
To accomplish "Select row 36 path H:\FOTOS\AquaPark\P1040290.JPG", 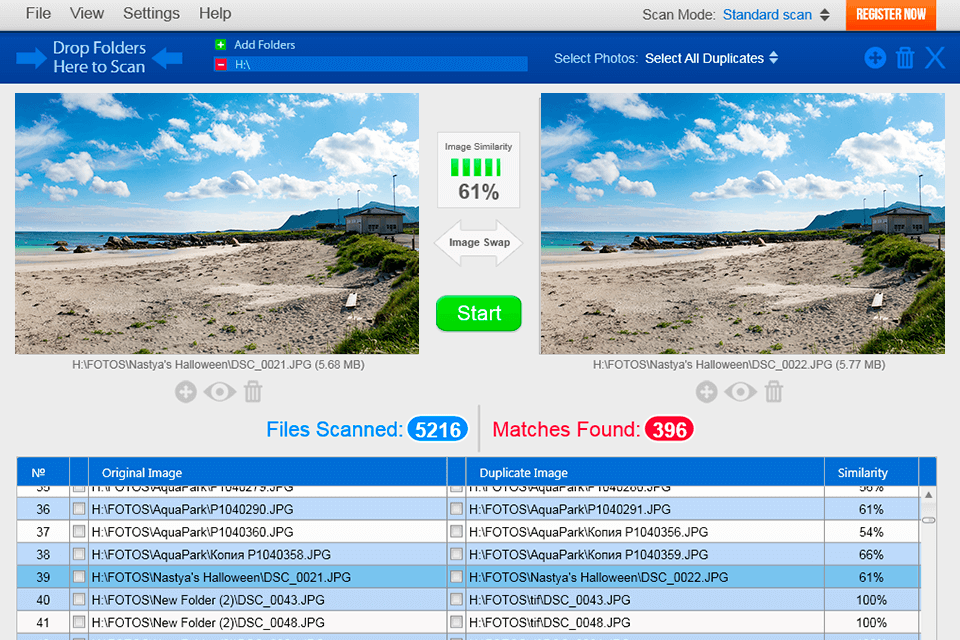I will point(192,510).
